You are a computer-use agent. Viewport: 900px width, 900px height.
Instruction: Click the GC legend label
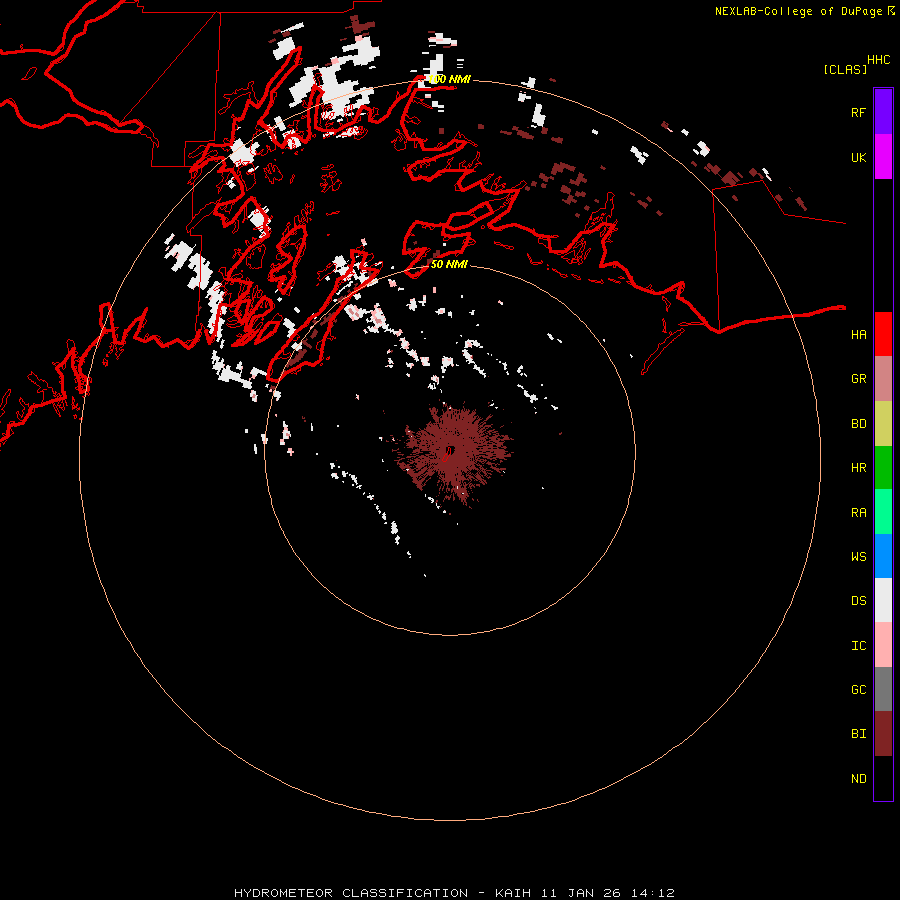pyautogui.click(x=858, y=689)
